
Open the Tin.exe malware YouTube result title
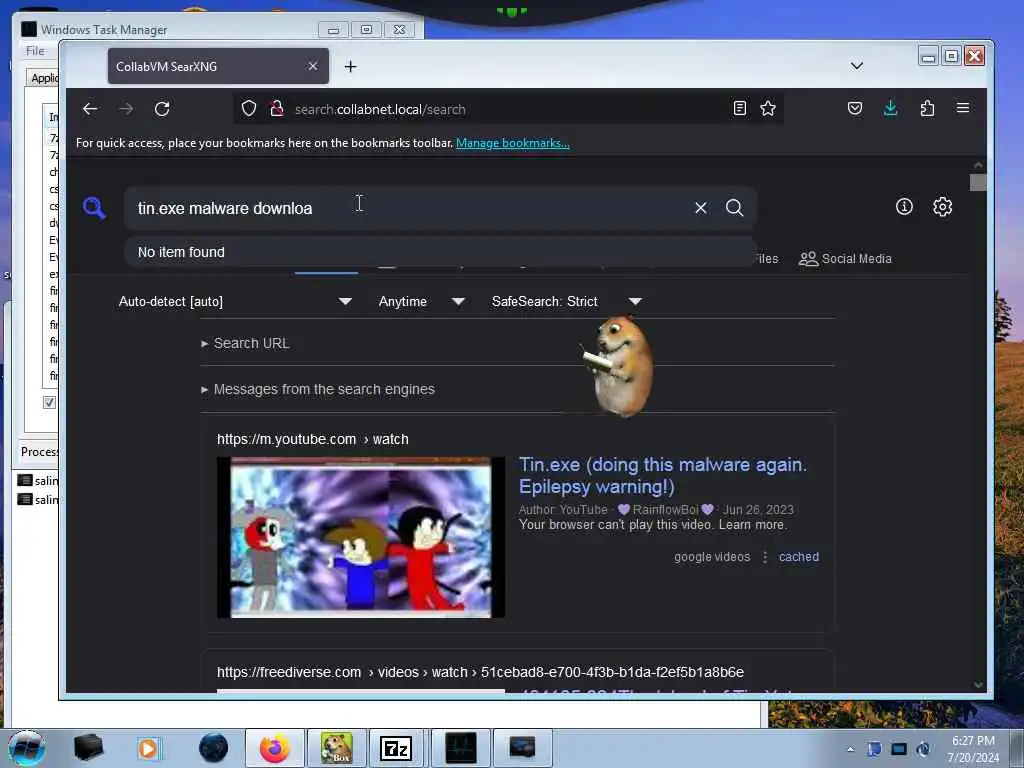click(663, 475)
